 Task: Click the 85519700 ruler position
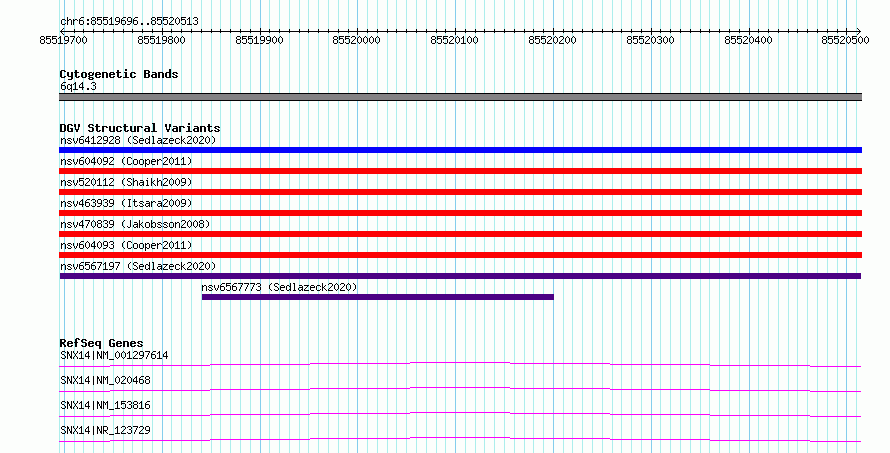pyautogui.click(x=64, y=40)
